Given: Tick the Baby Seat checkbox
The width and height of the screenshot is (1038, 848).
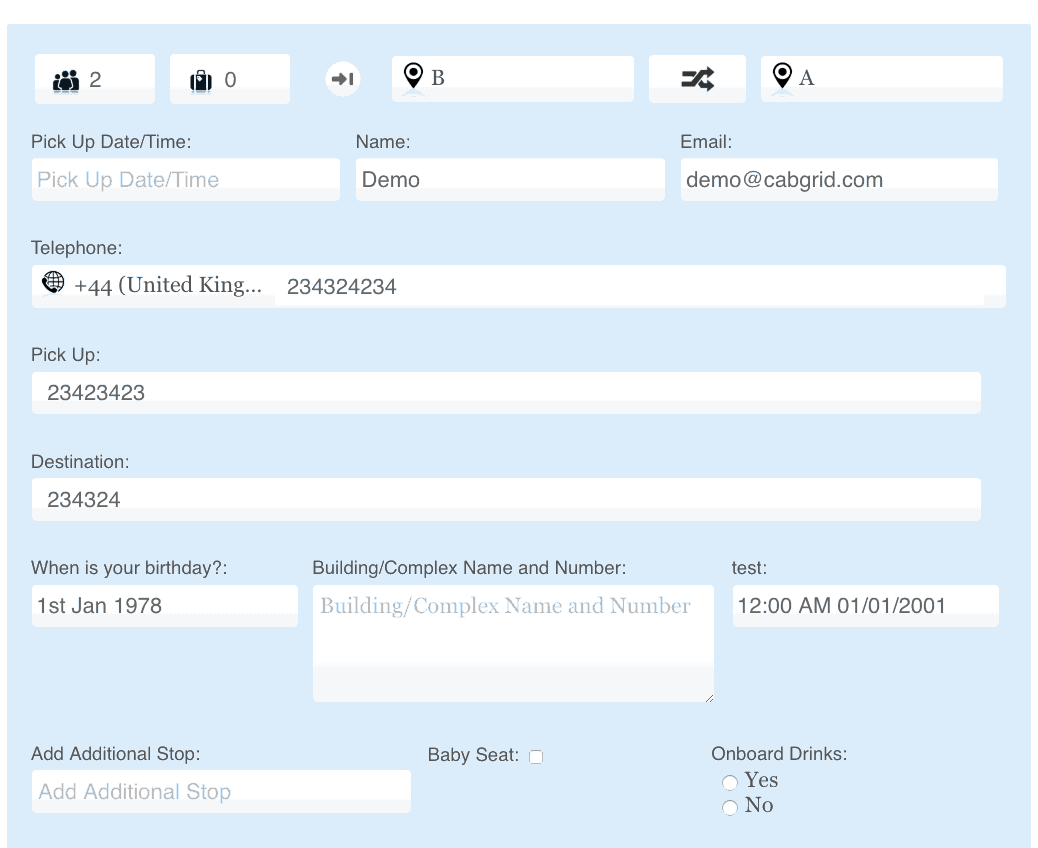Looking at the screenshot, I should point(536,757).
